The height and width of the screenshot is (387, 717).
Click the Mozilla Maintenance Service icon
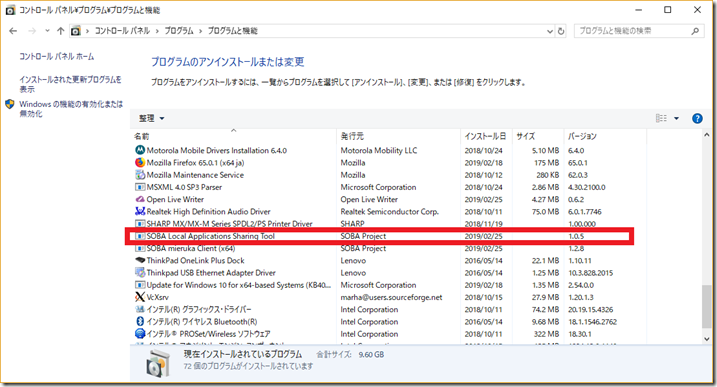tap(140, 175)
